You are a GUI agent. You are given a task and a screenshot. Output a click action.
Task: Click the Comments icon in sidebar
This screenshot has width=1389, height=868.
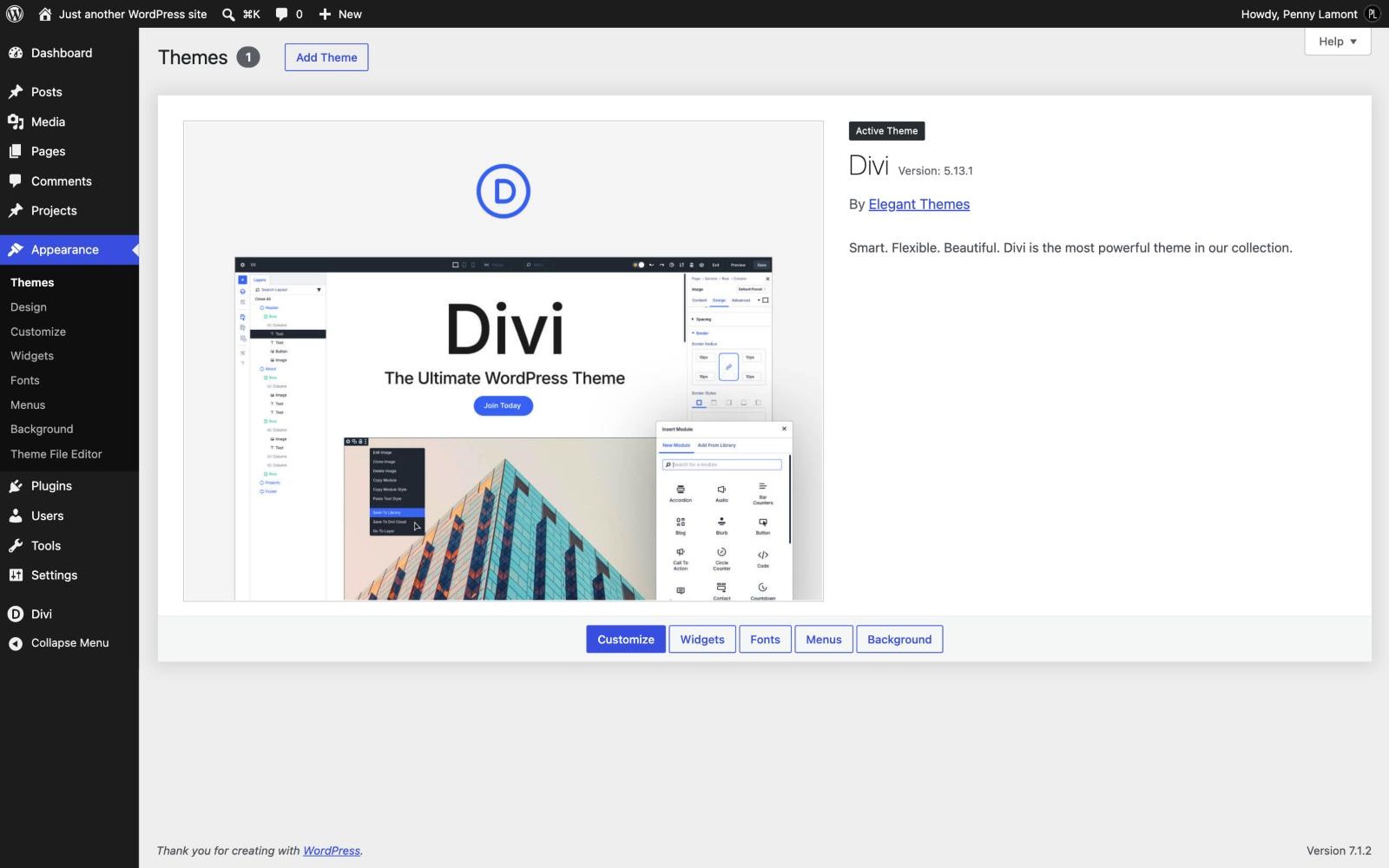tap(16, 181)
